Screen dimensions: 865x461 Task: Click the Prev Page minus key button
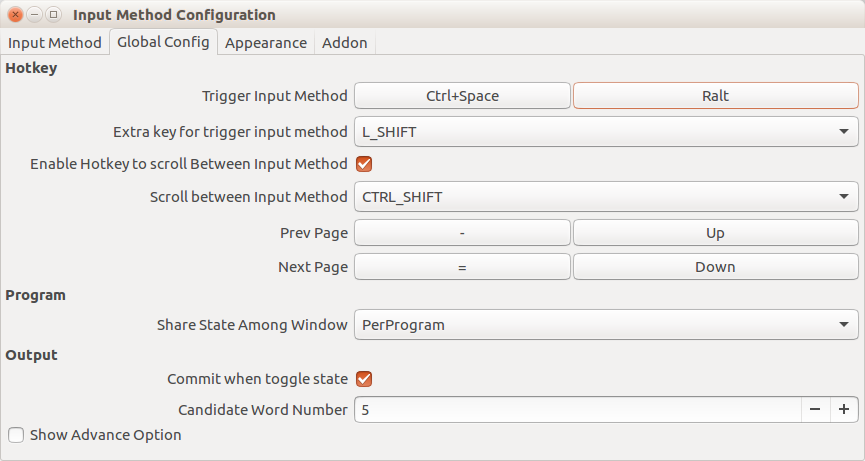point(462,233)
